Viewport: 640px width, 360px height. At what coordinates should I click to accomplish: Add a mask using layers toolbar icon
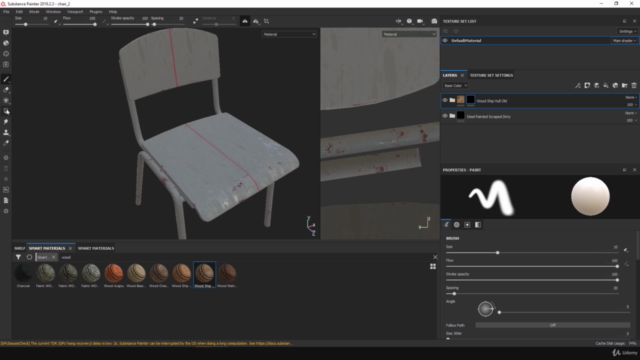tap(587, 86)
